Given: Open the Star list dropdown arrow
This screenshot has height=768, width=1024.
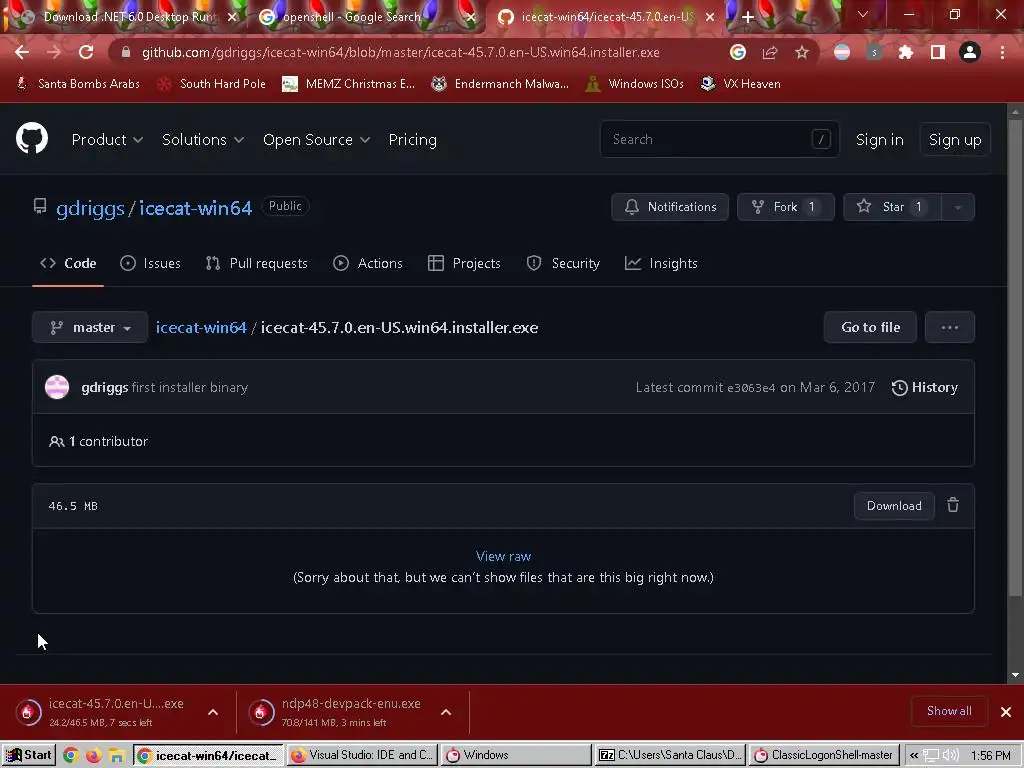Looking at the screenshot, I should (957, 207).
